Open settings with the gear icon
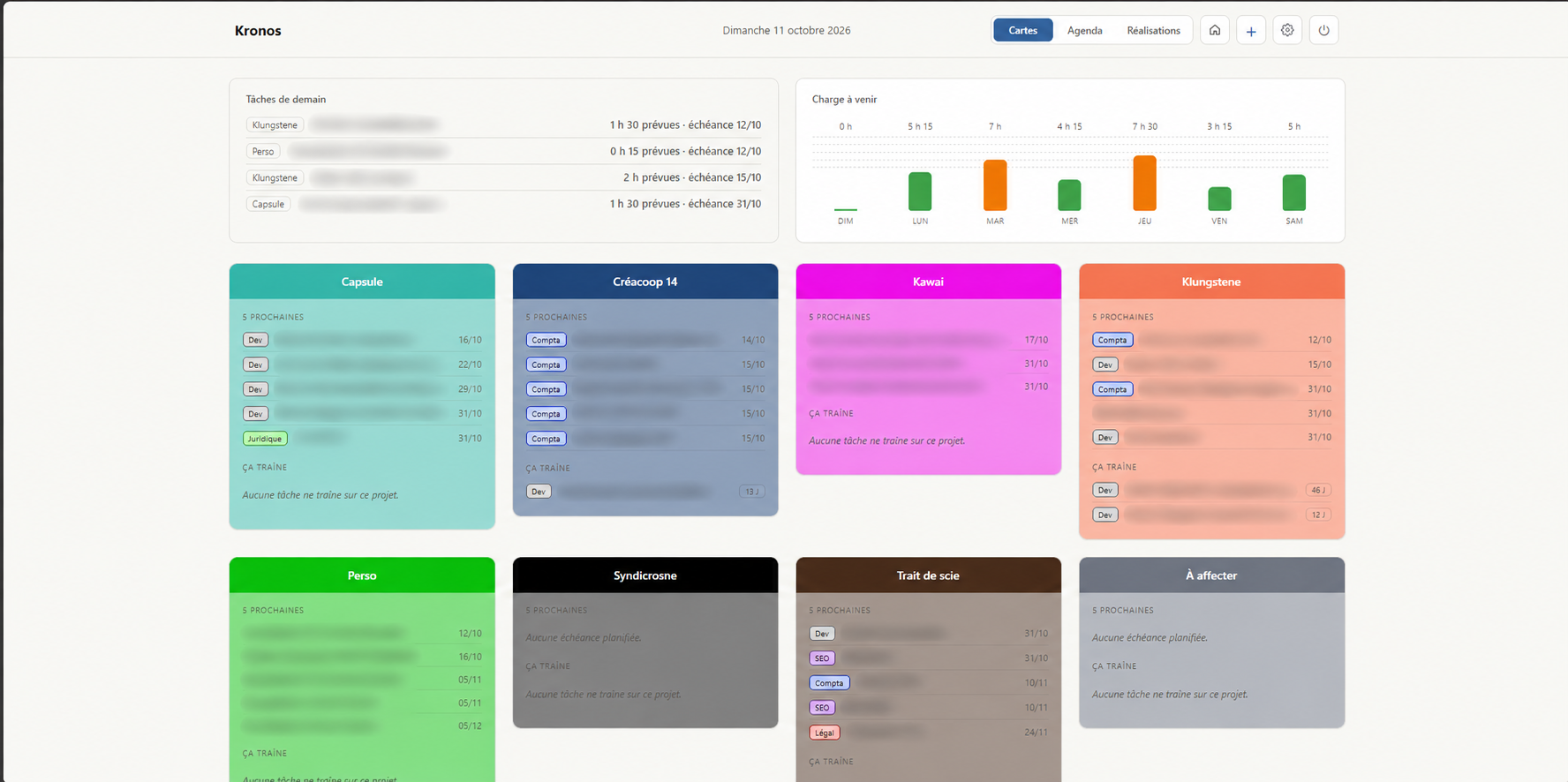The image size is (1568, 782). tap(1287, 30)
